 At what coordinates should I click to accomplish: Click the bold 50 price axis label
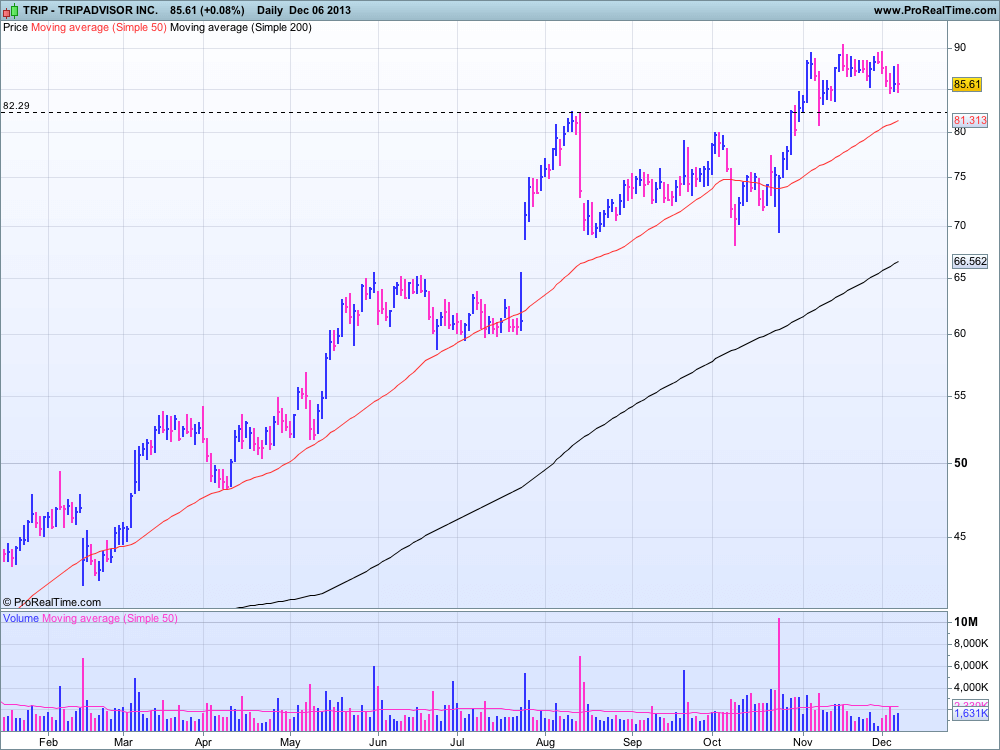(960, 463)
